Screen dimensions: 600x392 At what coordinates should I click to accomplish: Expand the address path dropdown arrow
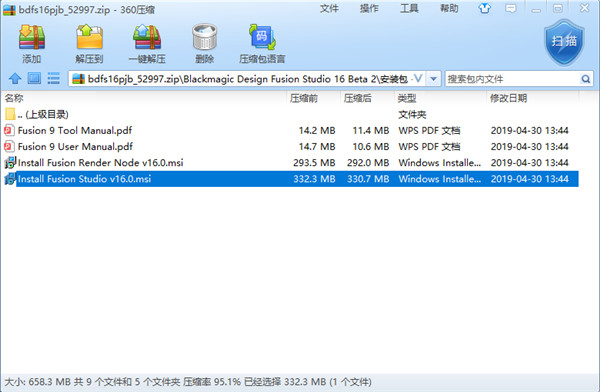(x=434, y=79)
